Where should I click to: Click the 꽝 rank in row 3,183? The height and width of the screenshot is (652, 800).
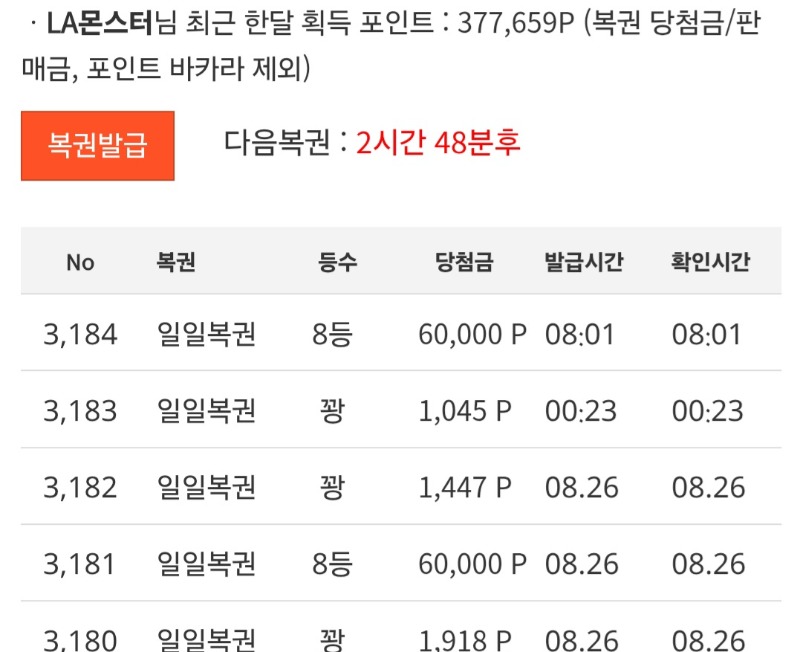(x=332, y=411)
